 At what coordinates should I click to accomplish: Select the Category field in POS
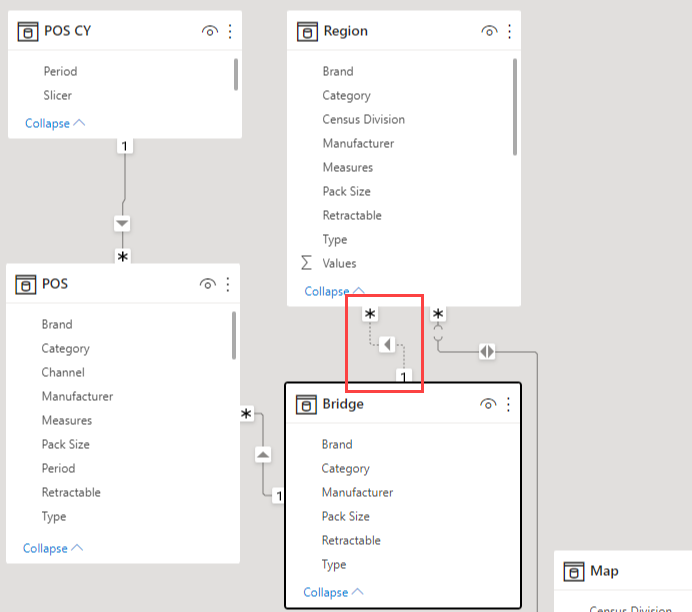coord(65,349)
